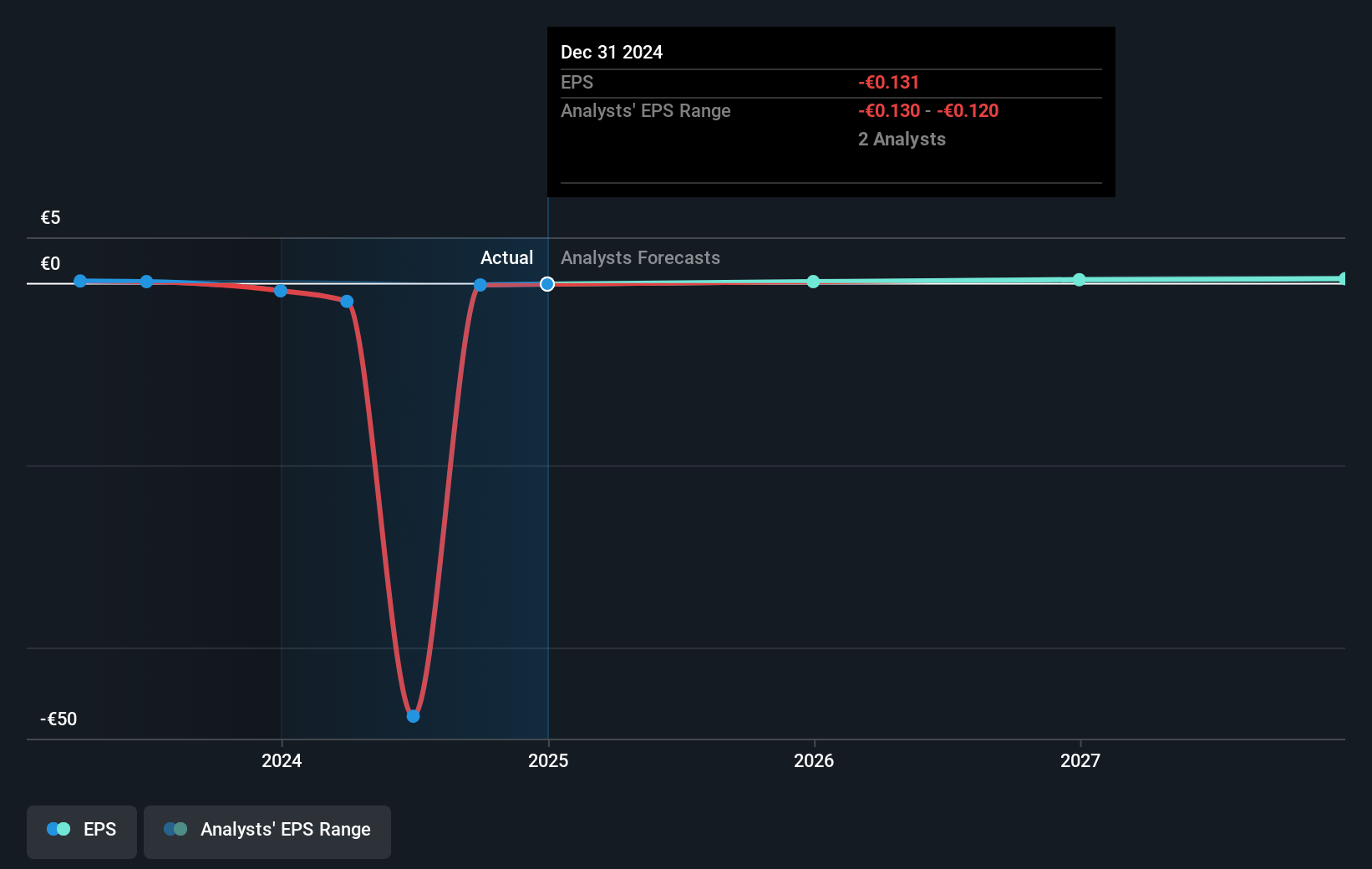Click the EPS point just before the steep drop
This screenshot has width=1372, height=869.
347,302
